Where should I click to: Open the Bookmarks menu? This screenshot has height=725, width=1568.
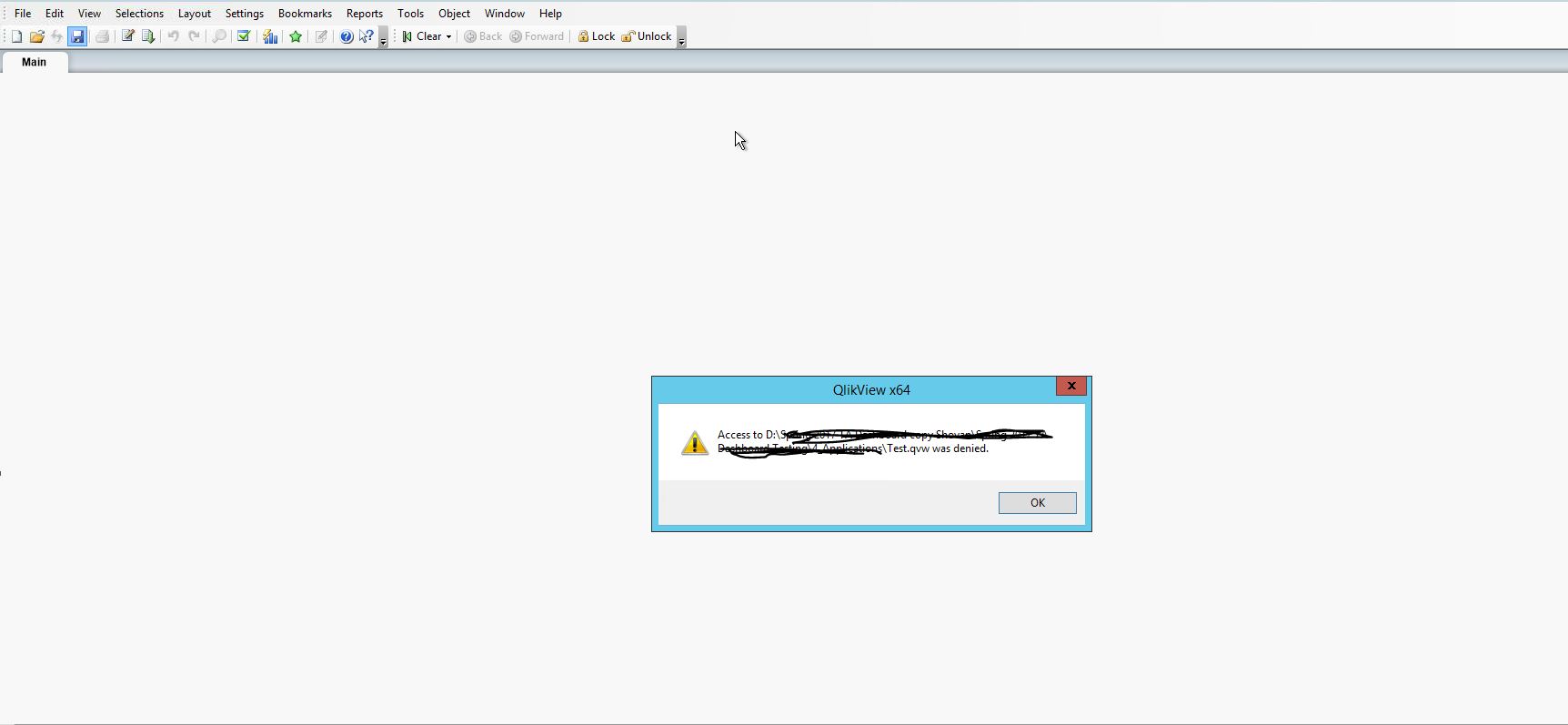(305, 14)
